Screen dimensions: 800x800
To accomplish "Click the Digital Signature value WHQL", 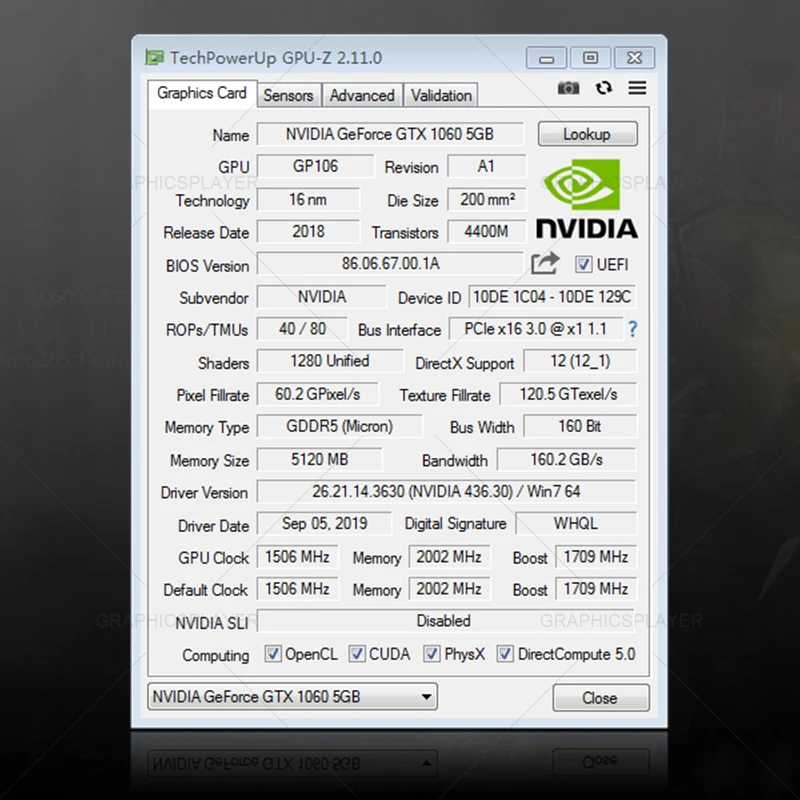I will [576, 523].
